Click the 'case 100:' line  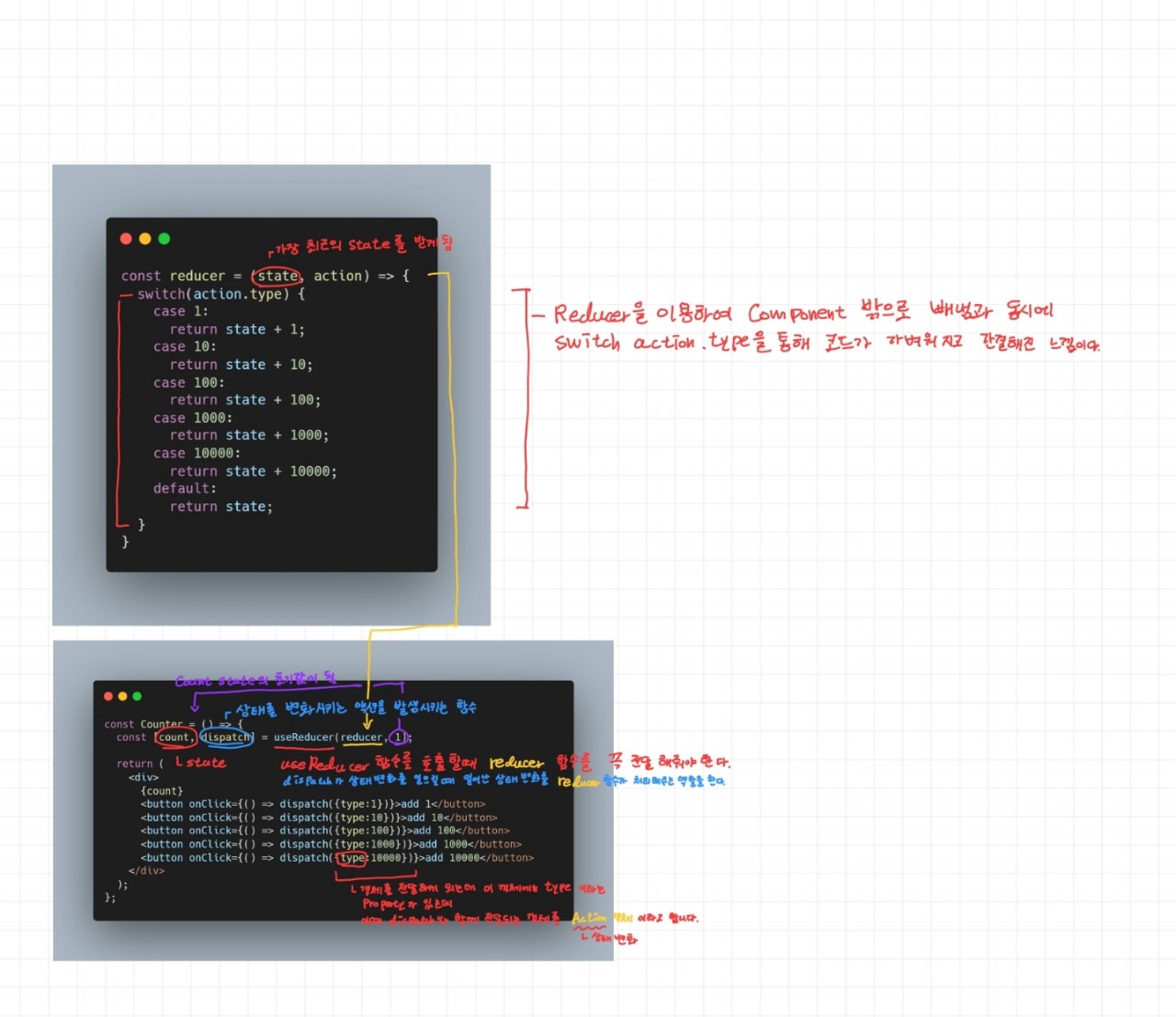[x=188, y=382]
